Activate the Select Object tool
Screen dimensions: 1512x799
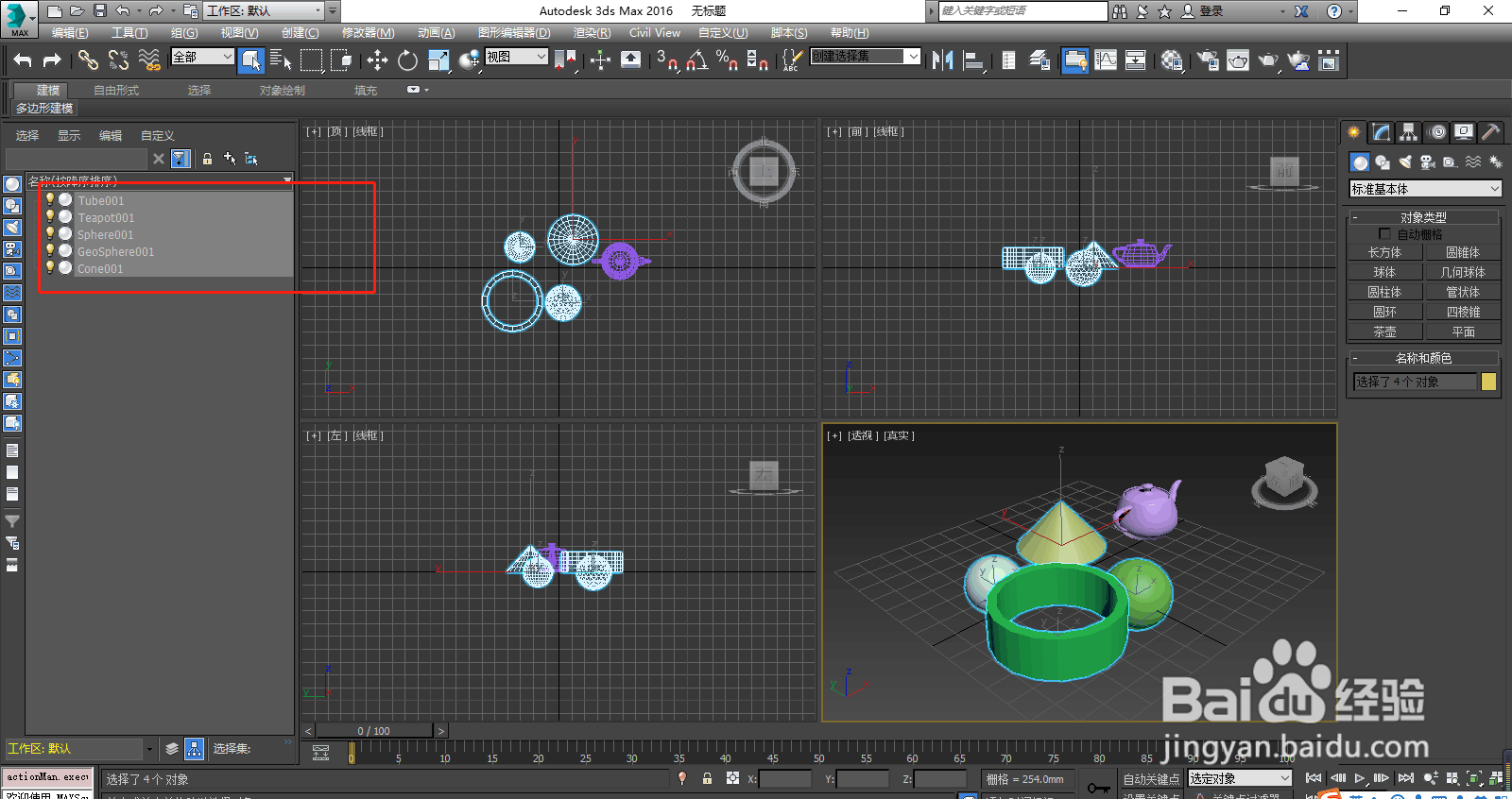250,60
